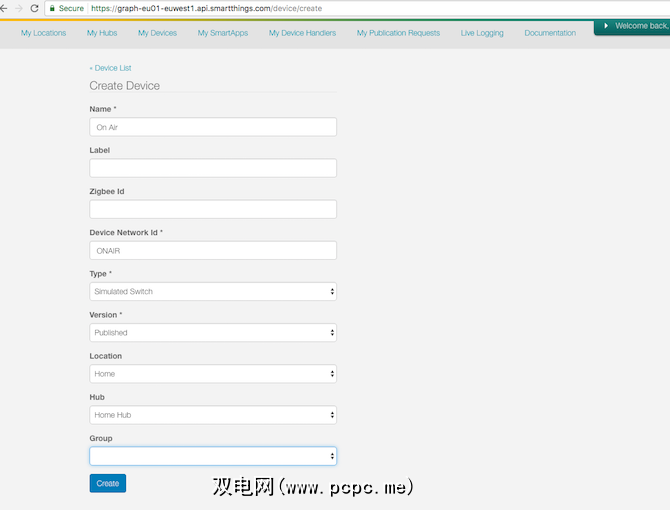Open Documentation link
Viewport: 670px width, 510px height.
(550, 33)
